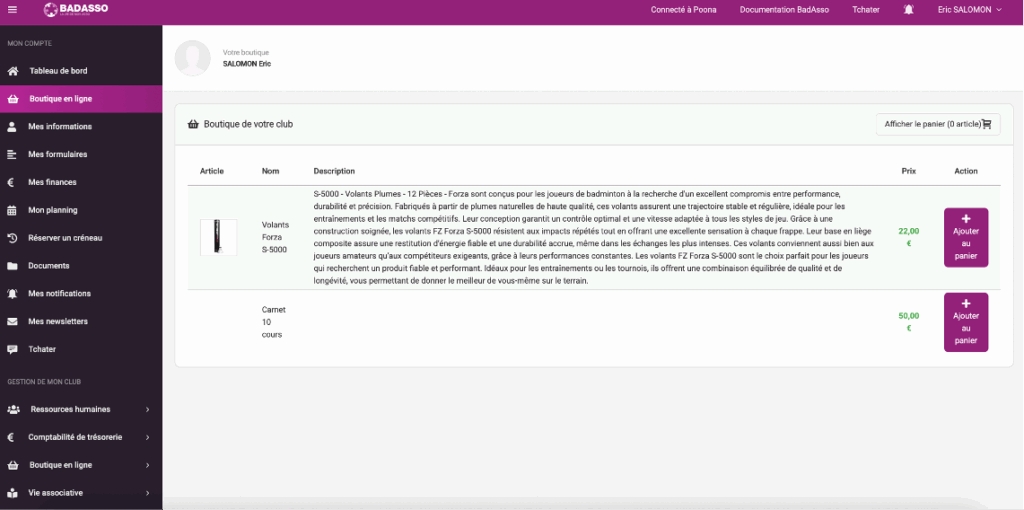The width and height of the screenshot is (1024, 510).
Task: Click the Documents folder icon
Action: tap(12, 266)
